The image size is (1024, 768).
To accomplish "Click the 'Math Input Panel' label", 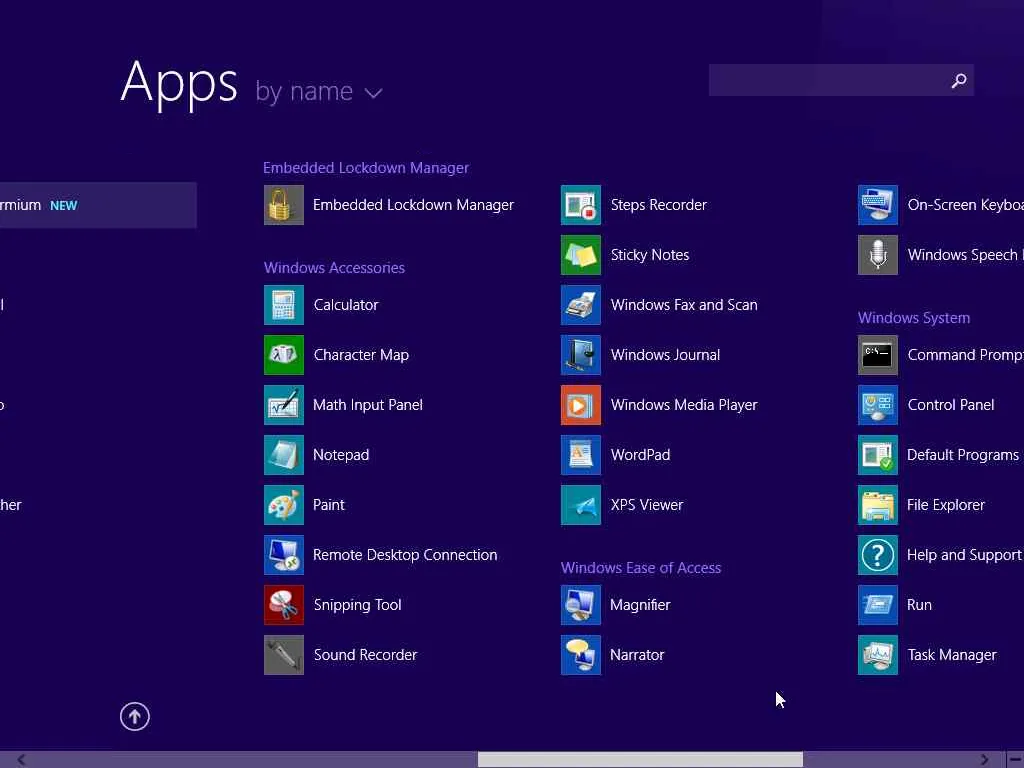I will pos(368,405).
